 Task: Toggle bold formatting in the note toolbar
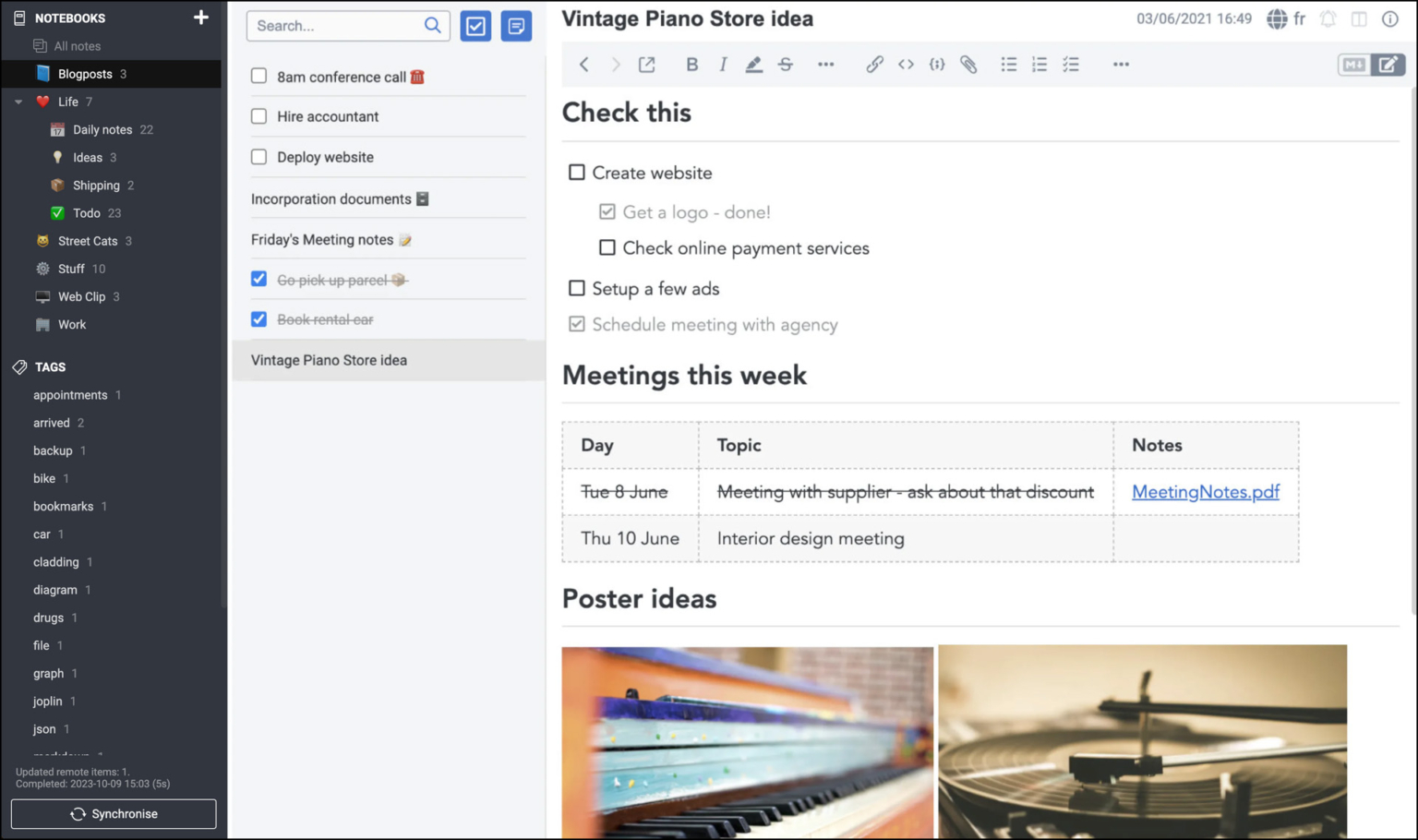pos(691,64)
